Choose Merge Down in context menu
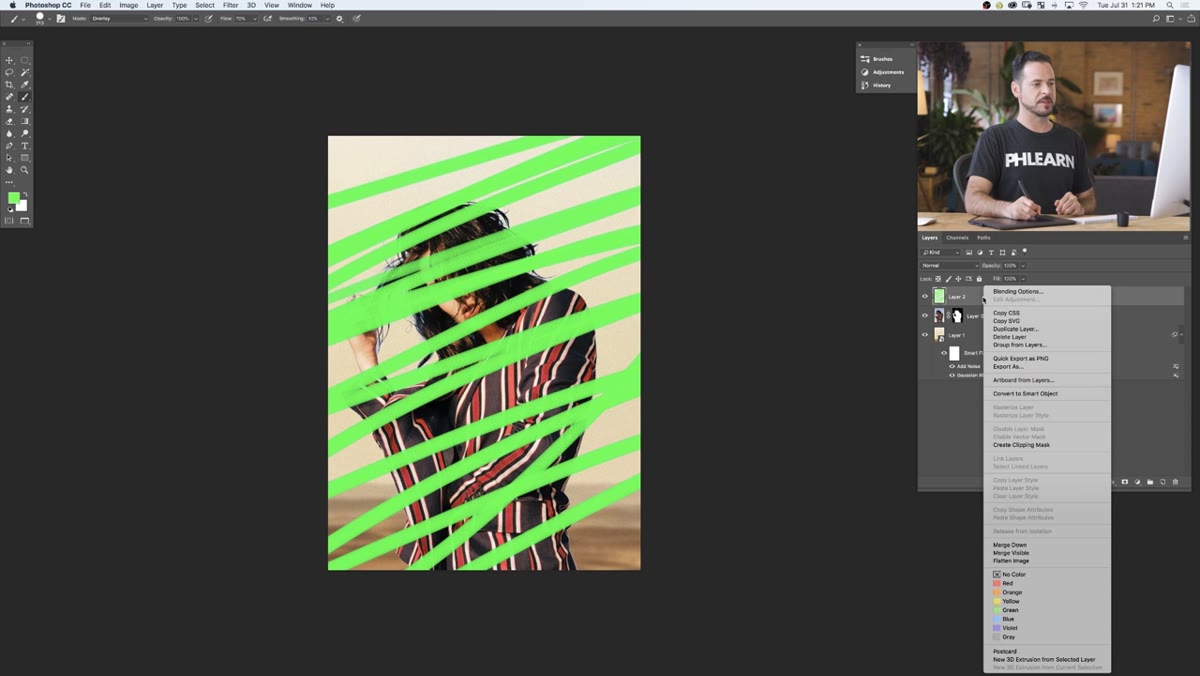Image resolution: width=1200 pixels, height=676 pixels. point(1010,545)
